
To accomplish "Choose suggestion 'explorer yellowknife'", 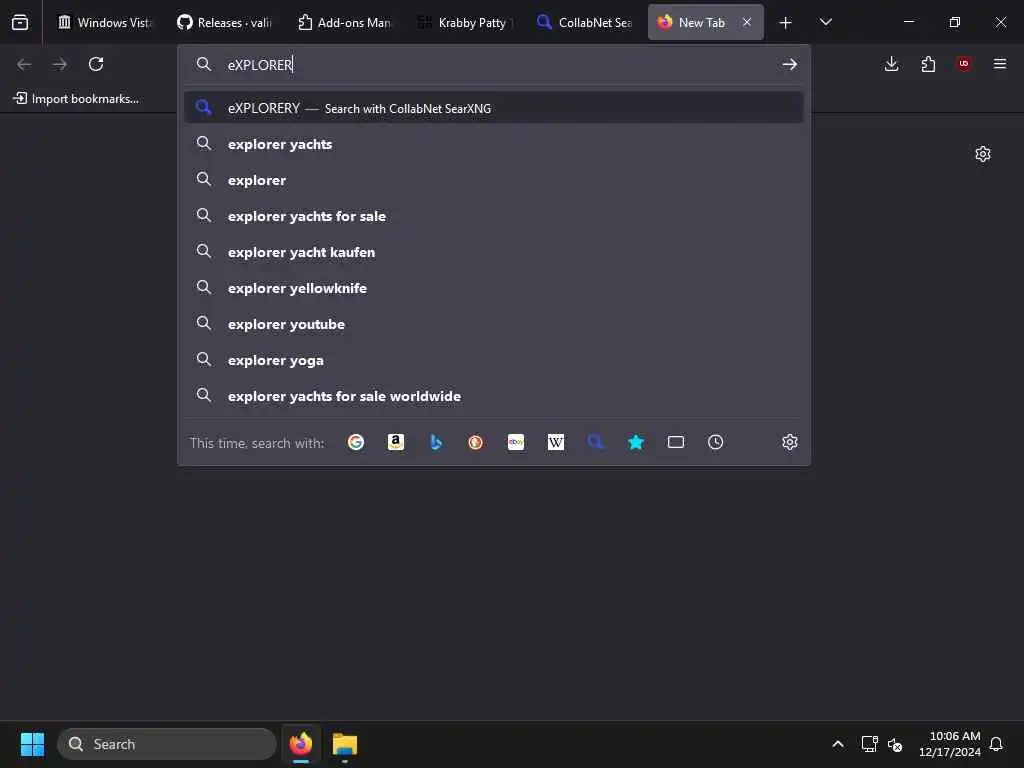I will [494, 288].
